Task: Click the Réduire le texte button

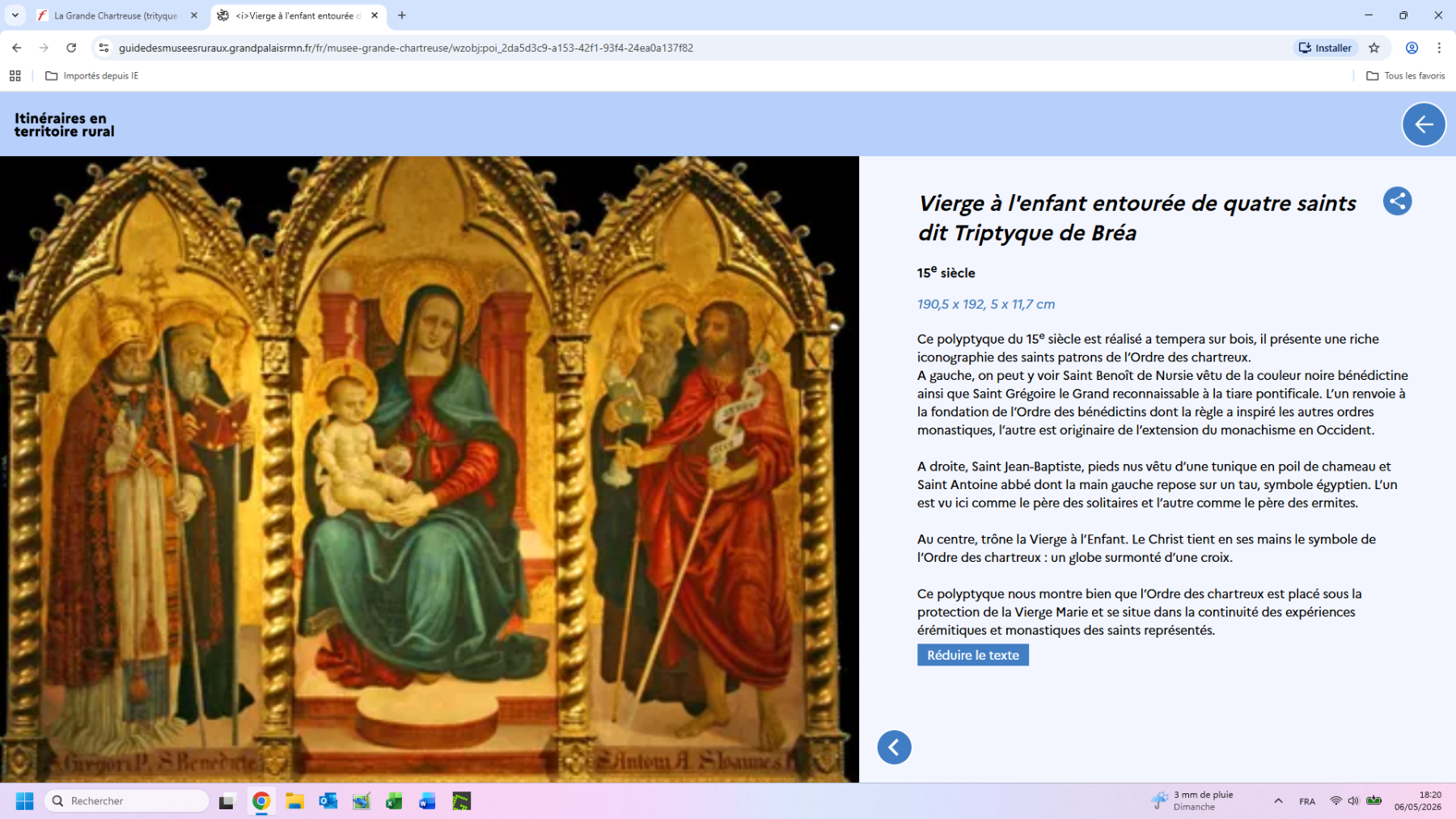Action: [x=972, y=655]
